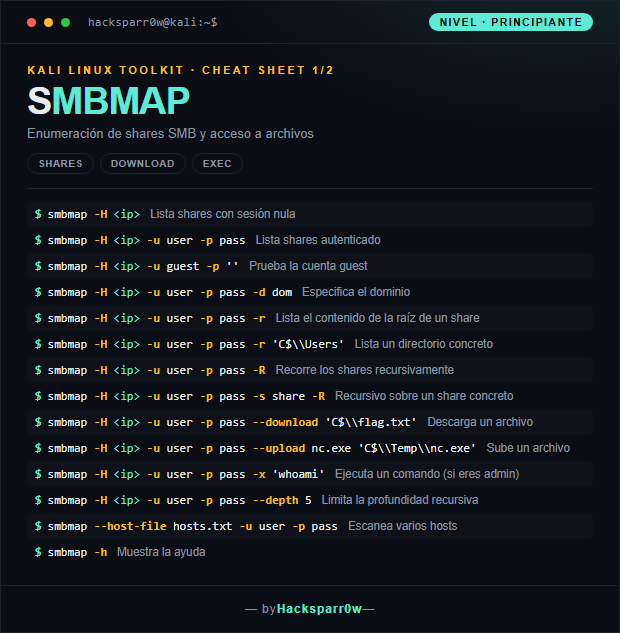
Task: Click the 'Escanea varios hosts' command row
Action: pyautogui.click(x=310, y=526)
